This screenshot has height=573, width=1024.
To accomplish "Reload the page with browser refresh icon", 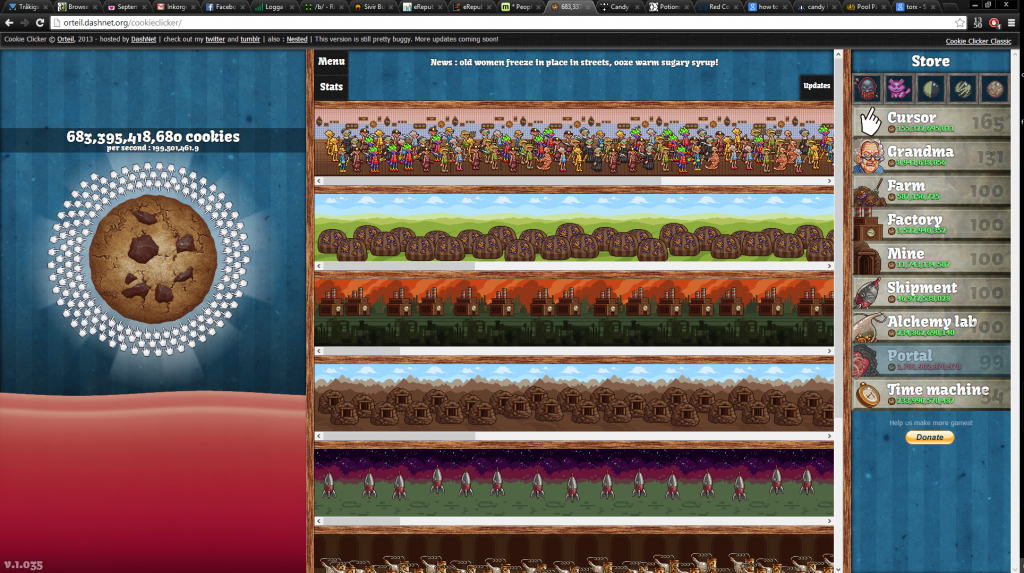I will pyautogui.click(x=40, y=23).
